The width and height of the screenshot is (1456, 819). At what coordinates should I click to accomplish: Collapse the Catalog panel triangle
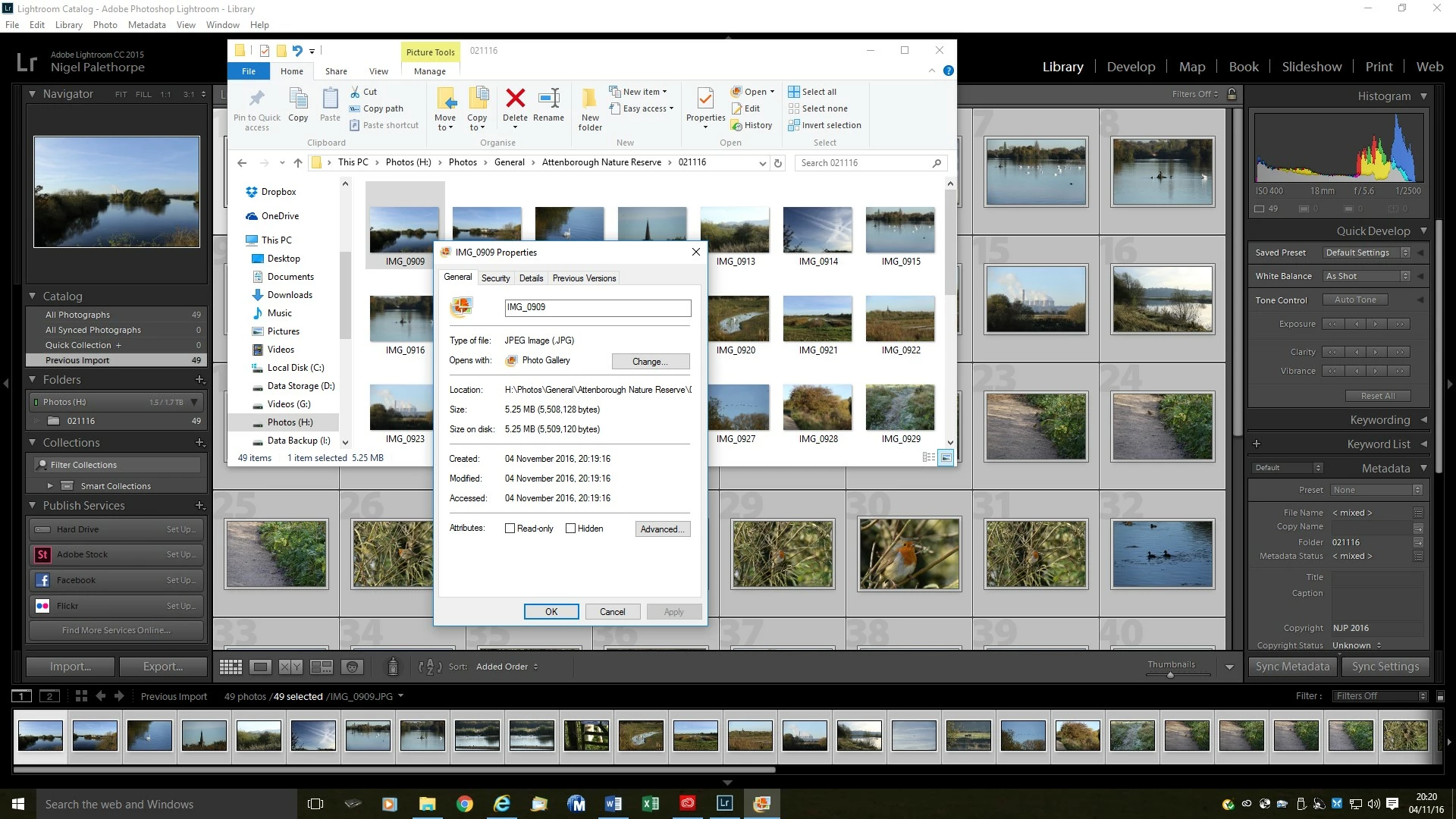pyautogui.click(x=33, y=296)
